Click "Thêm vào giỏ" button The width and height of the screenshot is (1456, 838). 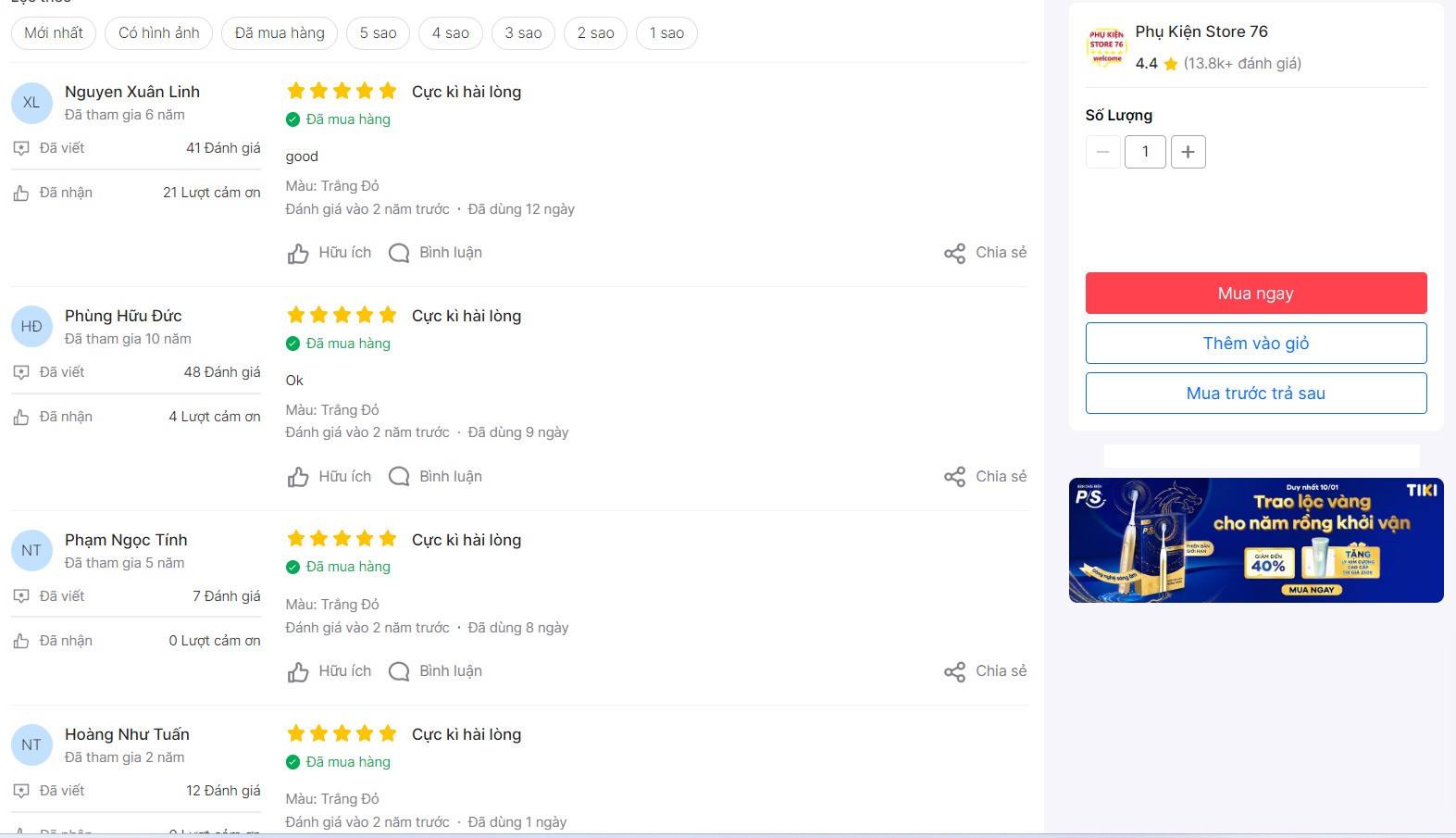tap(1255, 344)
